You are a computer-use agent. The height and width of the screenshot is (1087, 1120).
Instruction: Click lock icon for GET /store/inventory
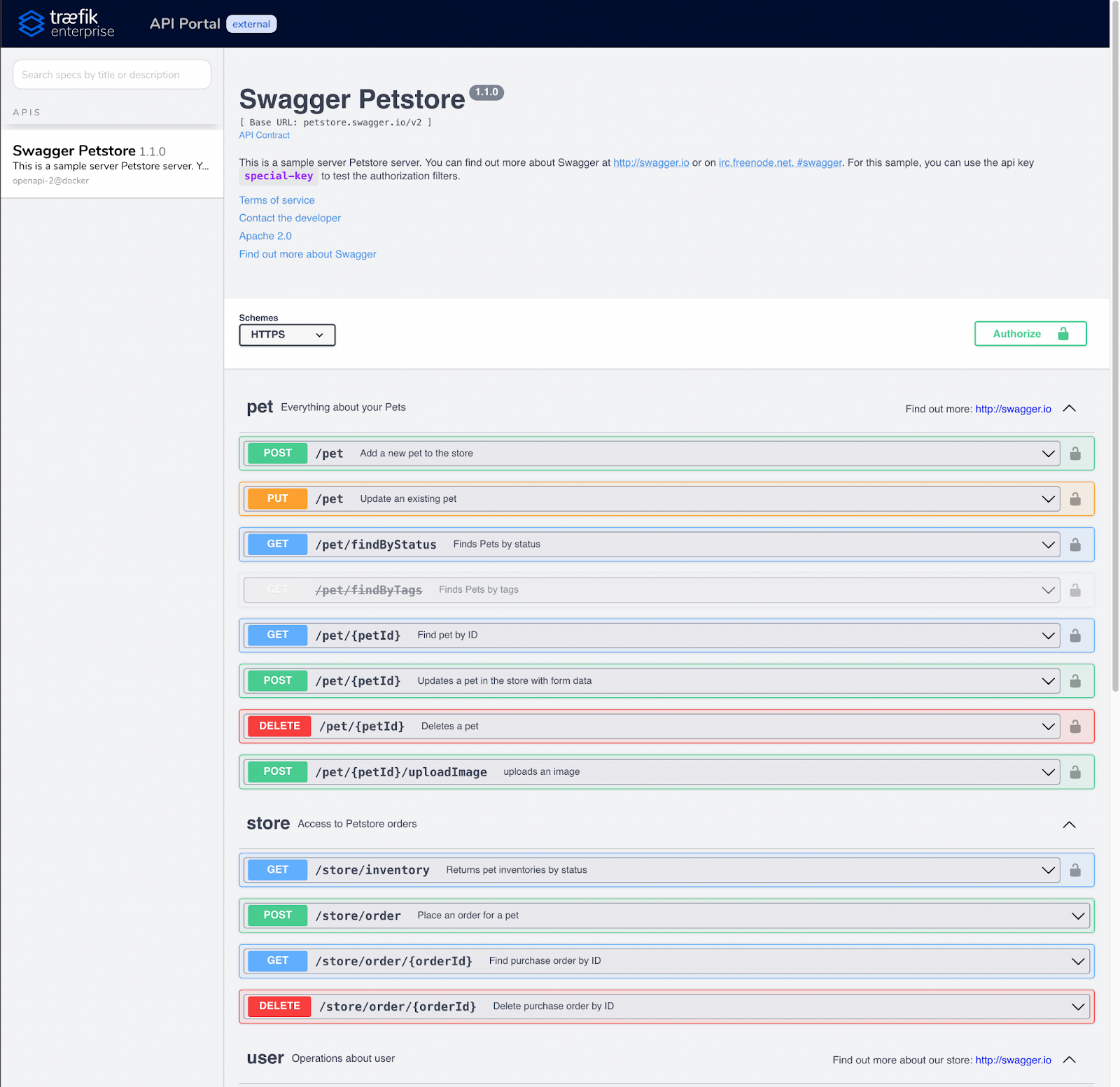pos(1075,870)
